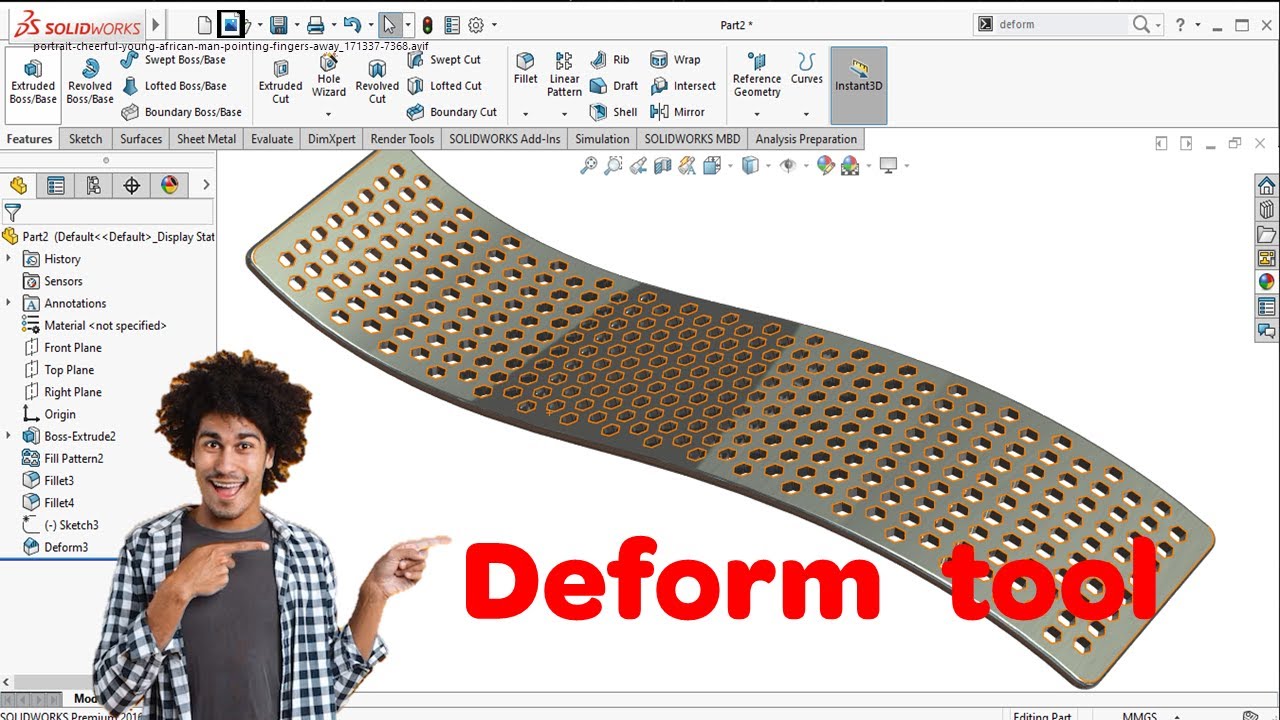Viewport: 1280px width, 720px height.
Task: Click the Curves tool icon
Action: click(807, 70)
